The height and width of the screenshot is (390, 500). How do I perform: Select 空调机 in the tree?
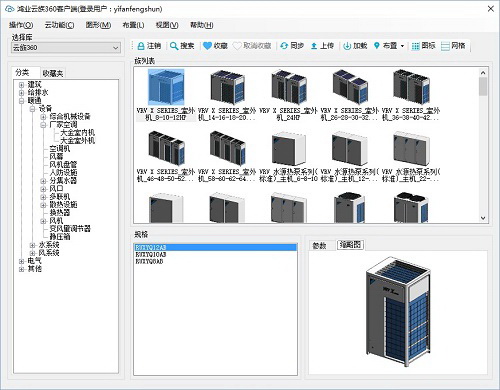point(60,149)
